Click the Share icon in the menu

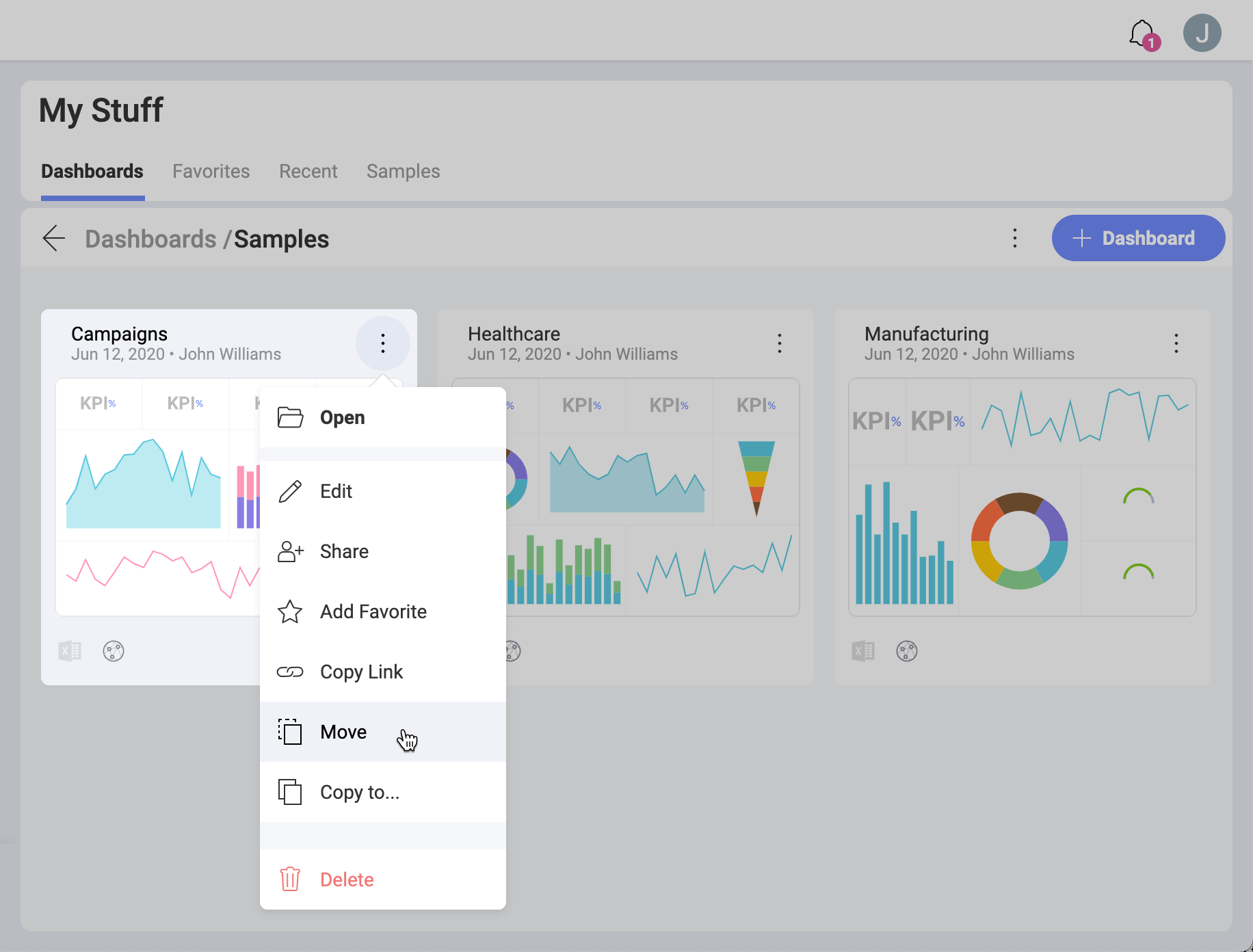[x=290, y=551]
